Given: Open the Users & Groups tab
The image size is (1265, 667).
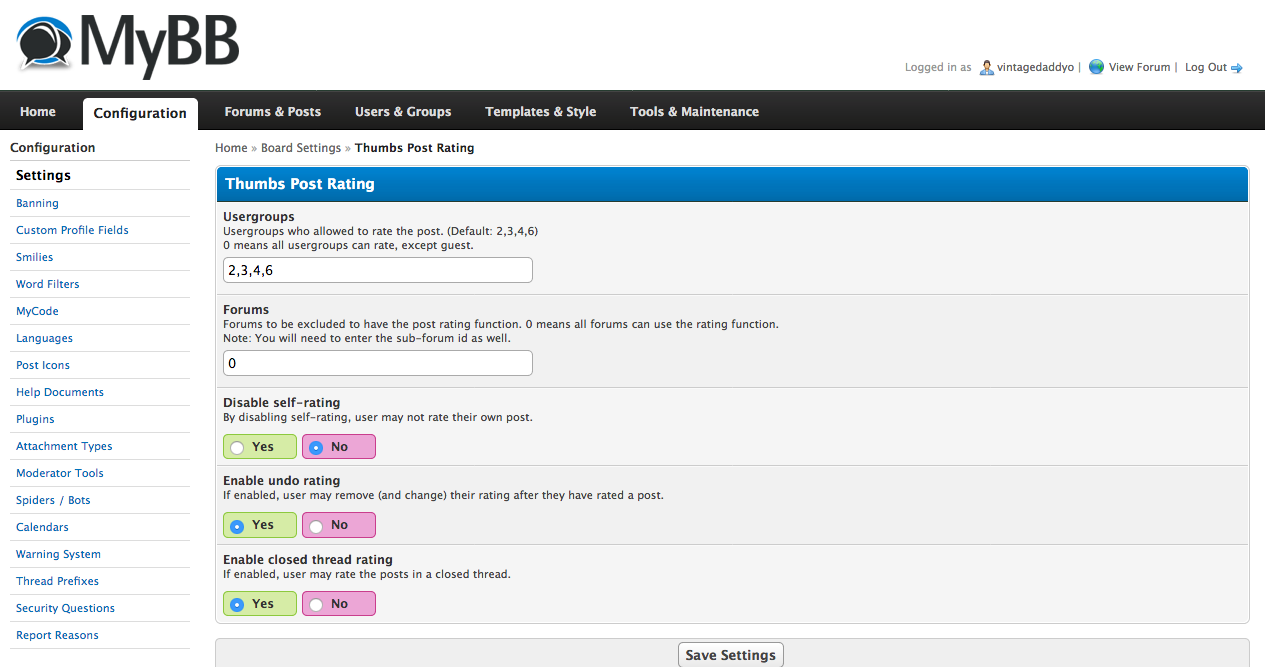Looking at the screenshot, I should pos(403,112).
